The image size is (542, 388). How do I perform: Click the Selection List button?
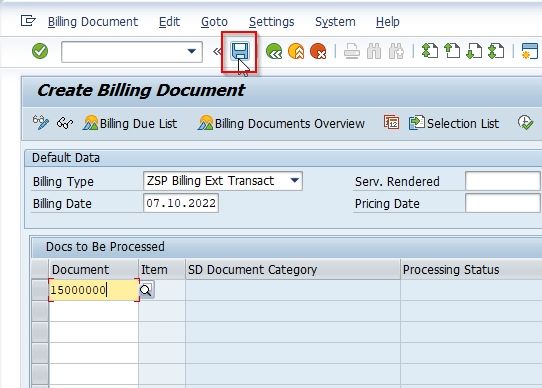pyautogui.click(x=454, y=123)
